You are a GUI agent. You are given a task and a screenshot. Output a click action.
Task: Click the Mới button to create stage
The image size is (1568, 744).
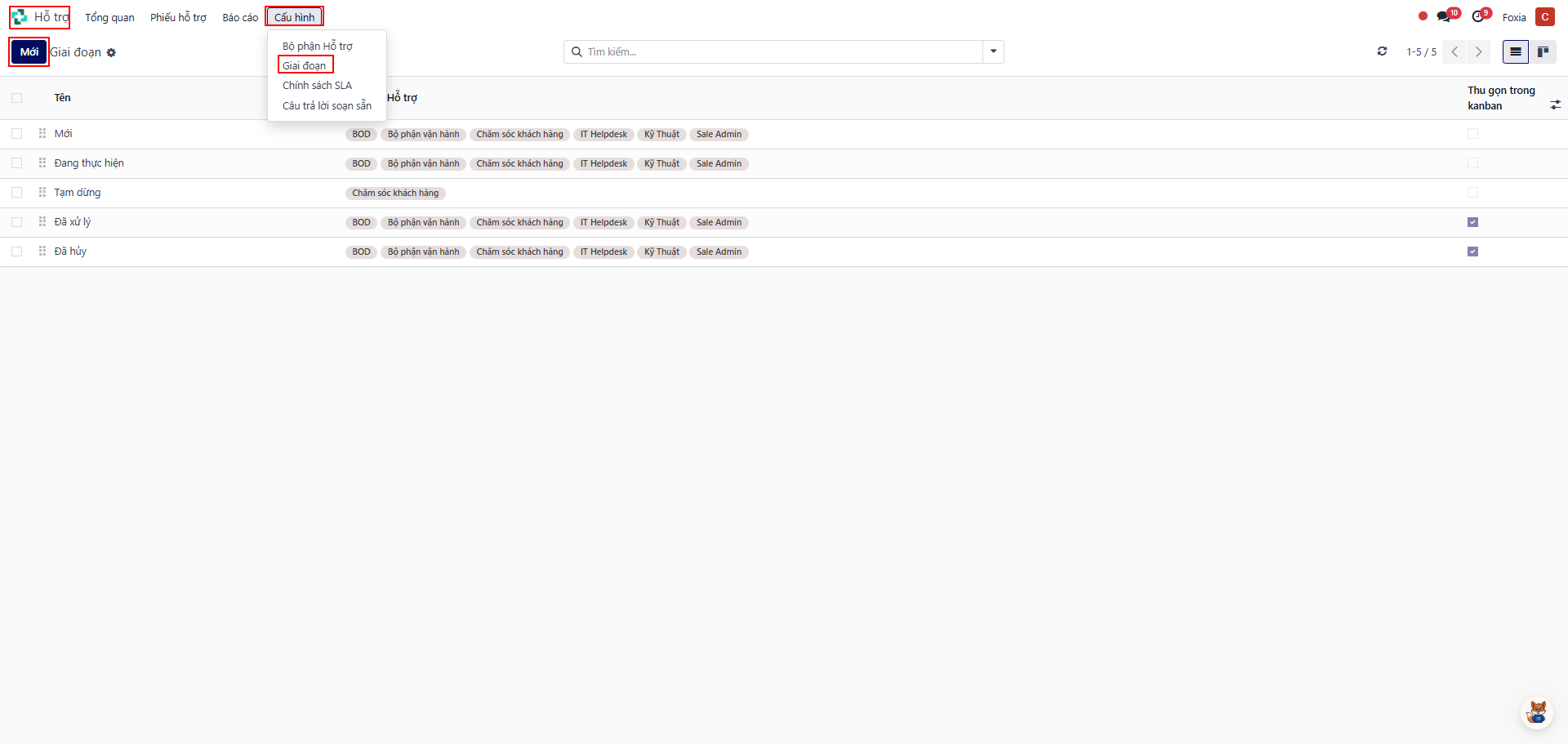pos(29,51)
